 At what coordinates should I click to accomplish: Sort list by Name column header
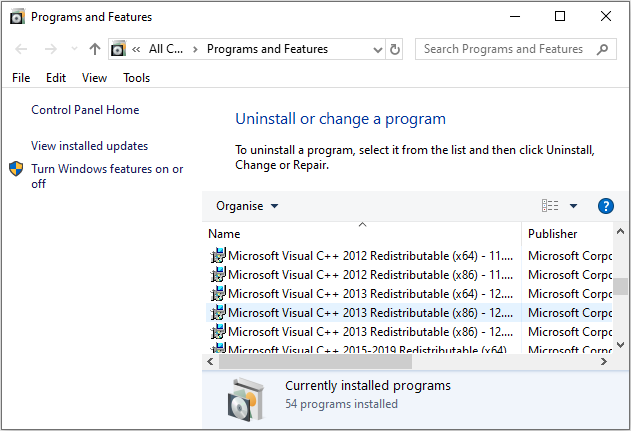(363, 234)
